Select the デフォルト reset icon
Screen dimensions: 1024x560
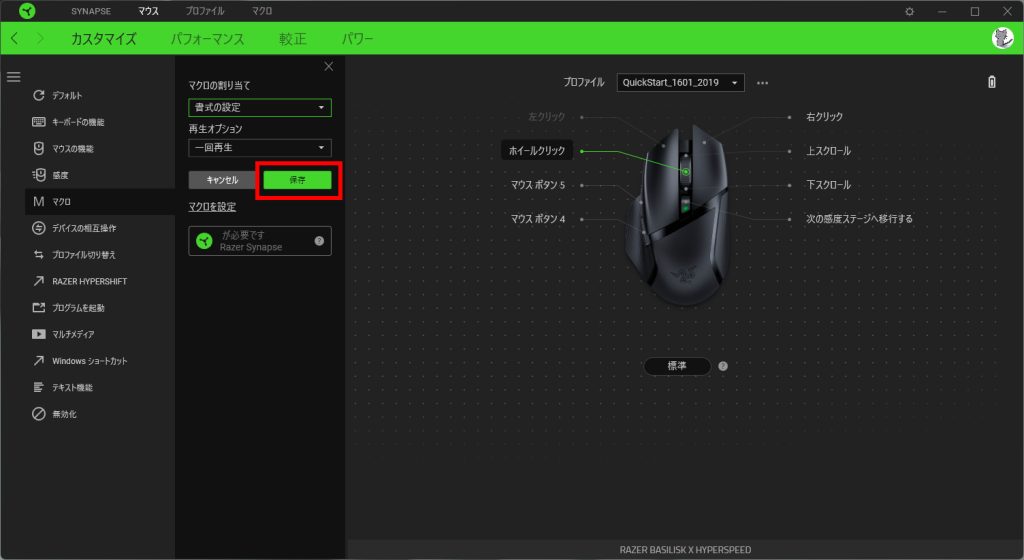pyautogui.click(x=39, y=95)
